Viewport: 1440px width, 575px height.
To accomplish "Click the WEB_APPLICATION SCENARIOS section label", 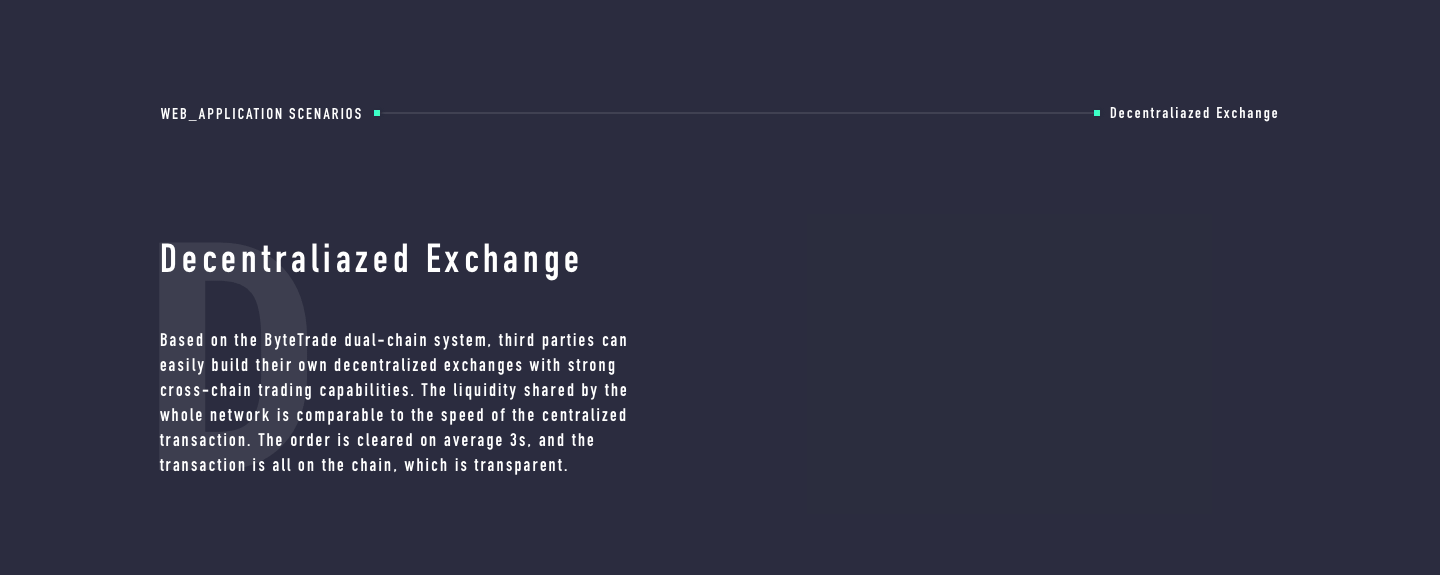I will 261,114.
